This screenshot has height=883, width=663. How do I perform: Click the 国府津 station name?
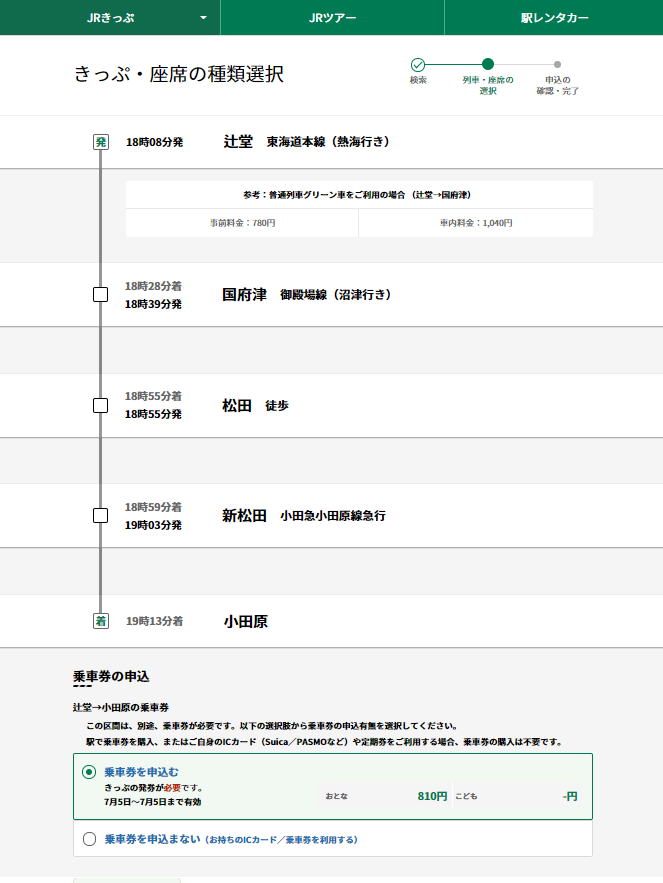click(244, 295)
